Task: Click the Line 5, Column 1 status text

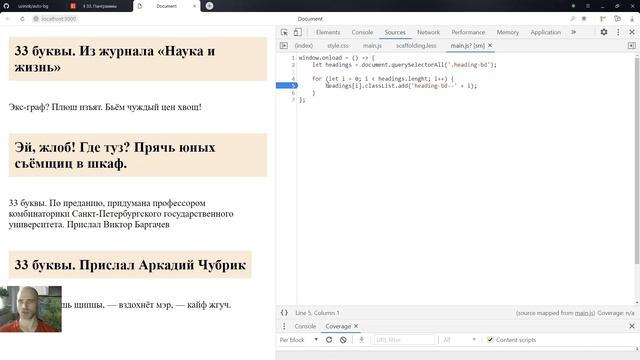Action: click(317, 313)
